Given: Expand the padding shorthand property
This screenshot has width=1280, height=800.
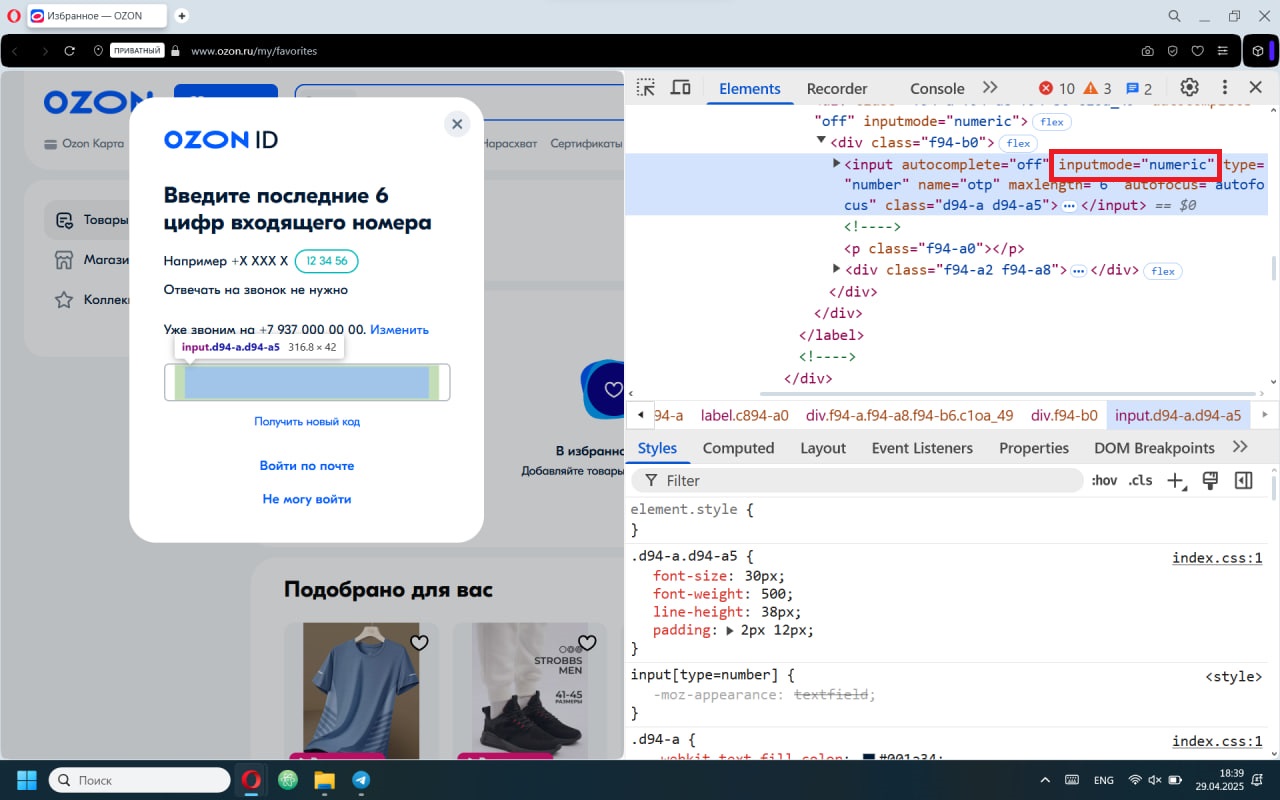Looking at the screenshot, I should [730, 631].
